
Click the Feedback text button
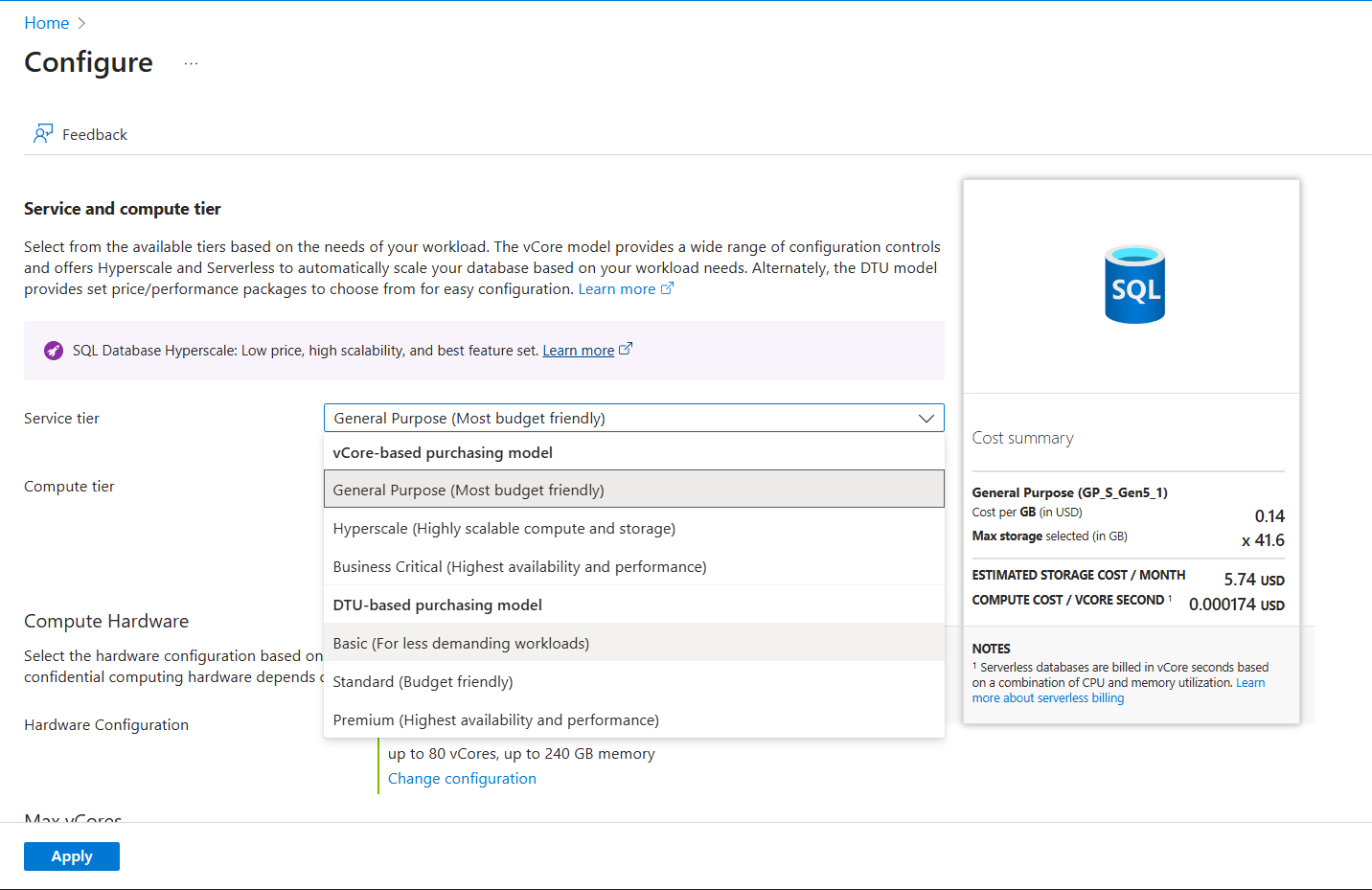(x=94, y=135)
